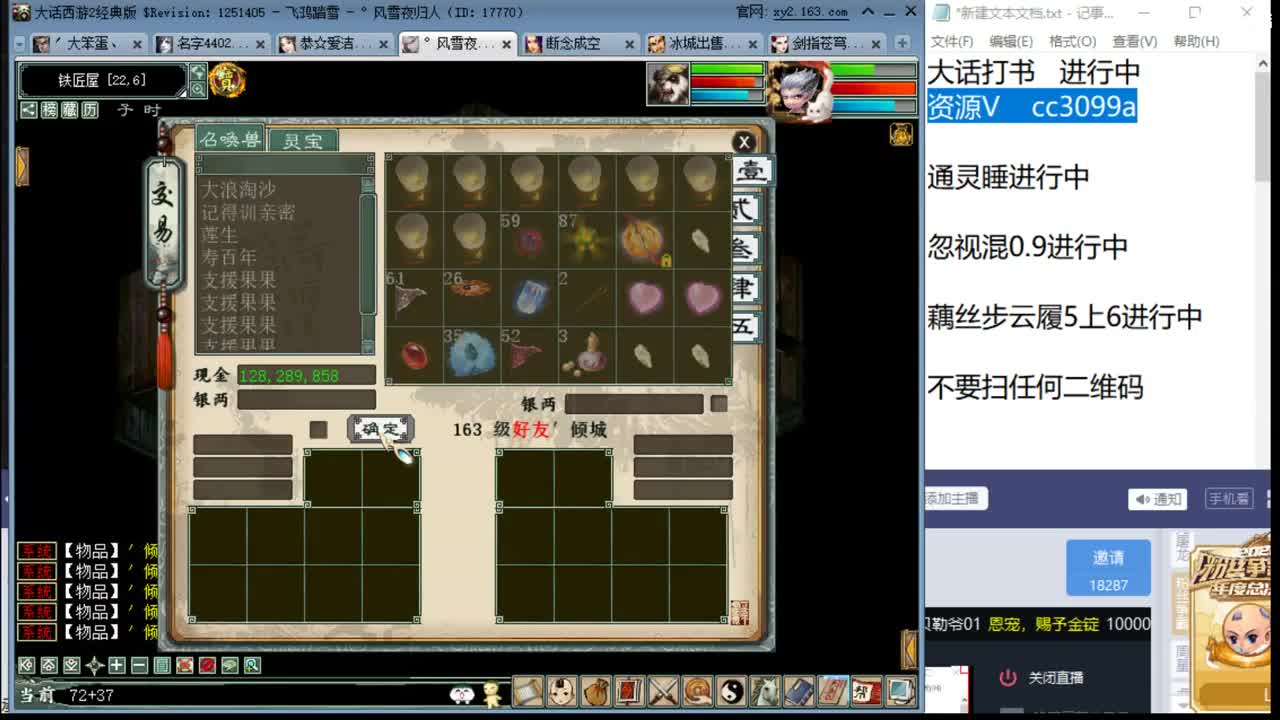Select 莲生 in the summon list

point(219,234)
